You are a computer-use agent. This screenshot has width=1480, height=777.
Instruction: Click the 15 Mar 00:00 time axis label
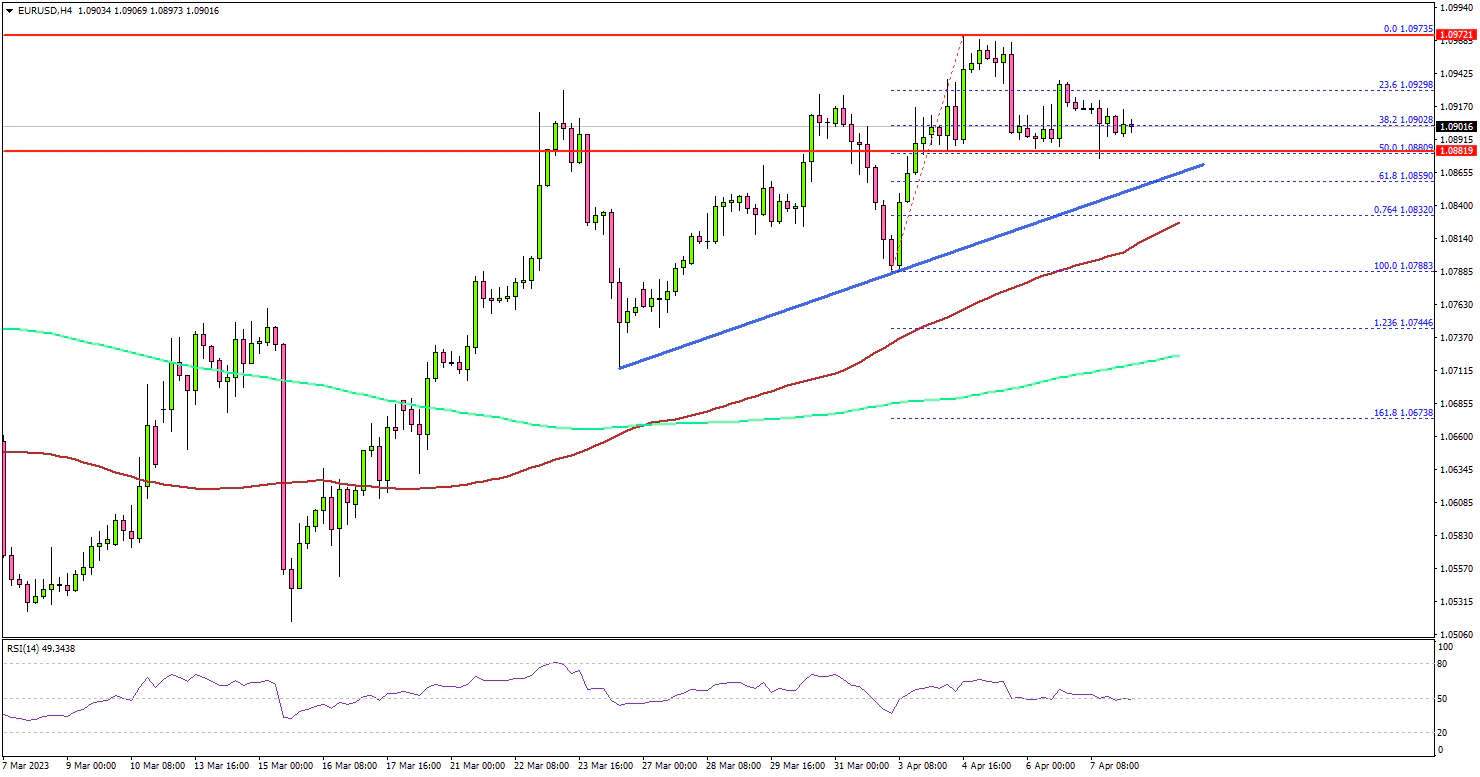(x=284, y=766)
